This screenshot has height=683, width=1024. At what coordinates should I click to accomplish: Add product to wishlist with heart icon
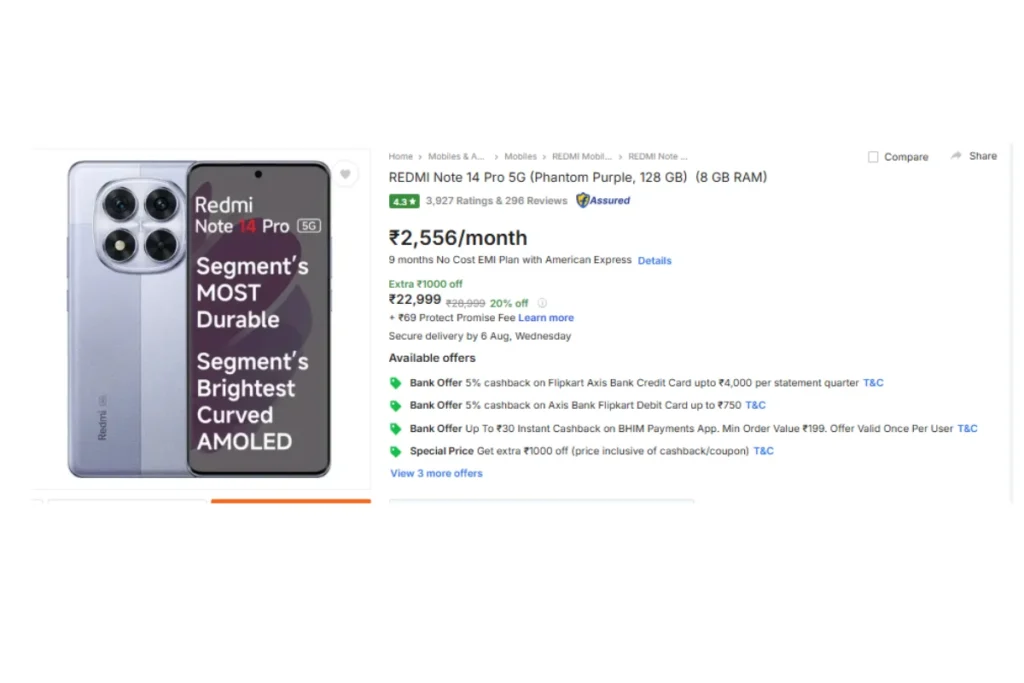coord(345,174)
